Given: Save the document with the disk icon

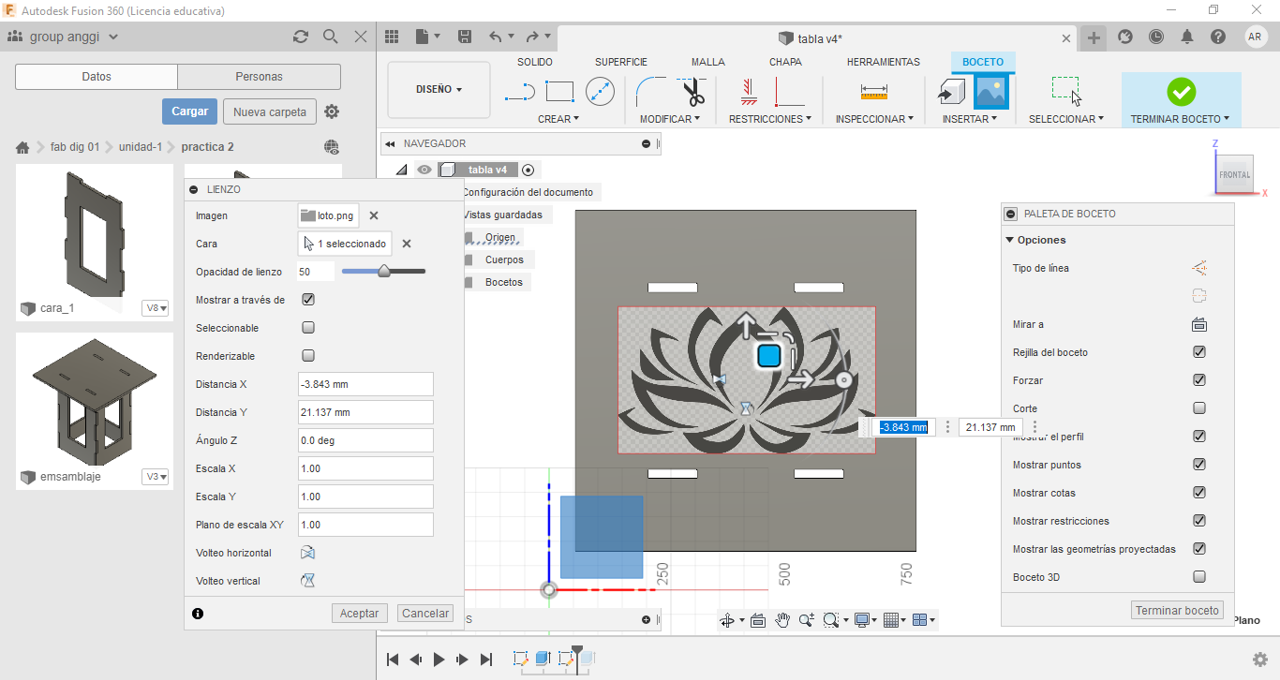Looking at the screenshot, I should (x=465, y=36).
